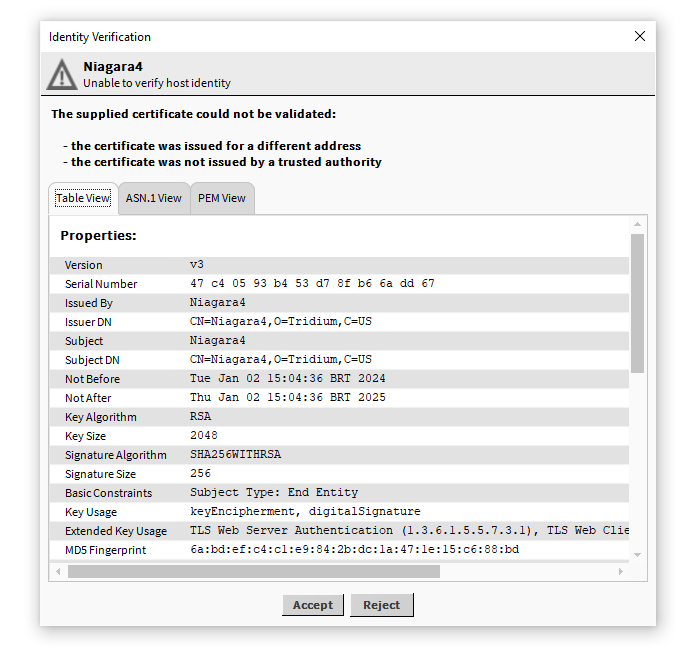
Task: Click the TLS Web Server Authentication value
Action: [409, 531]
